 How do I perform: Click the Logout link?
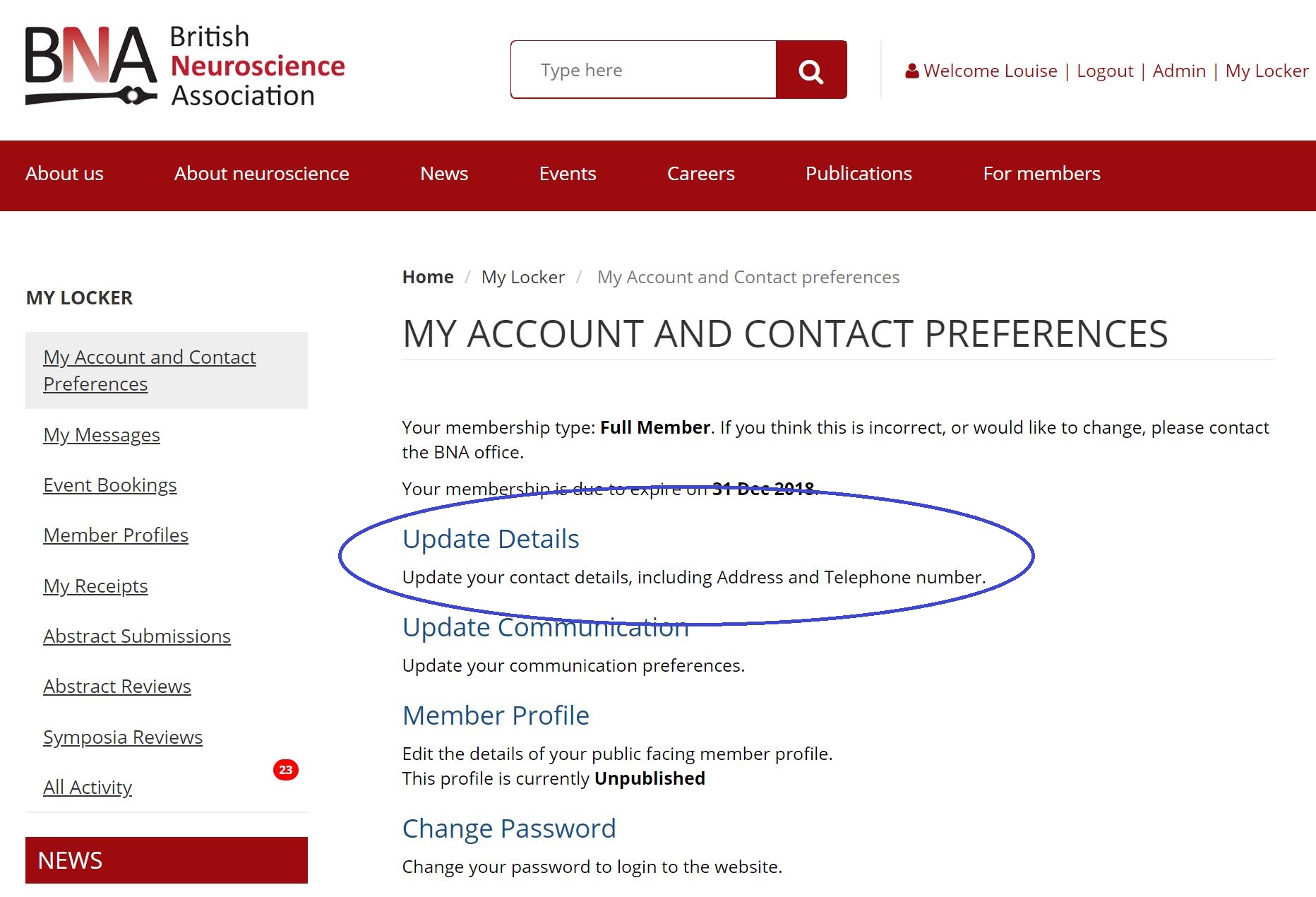point(1105,71)
